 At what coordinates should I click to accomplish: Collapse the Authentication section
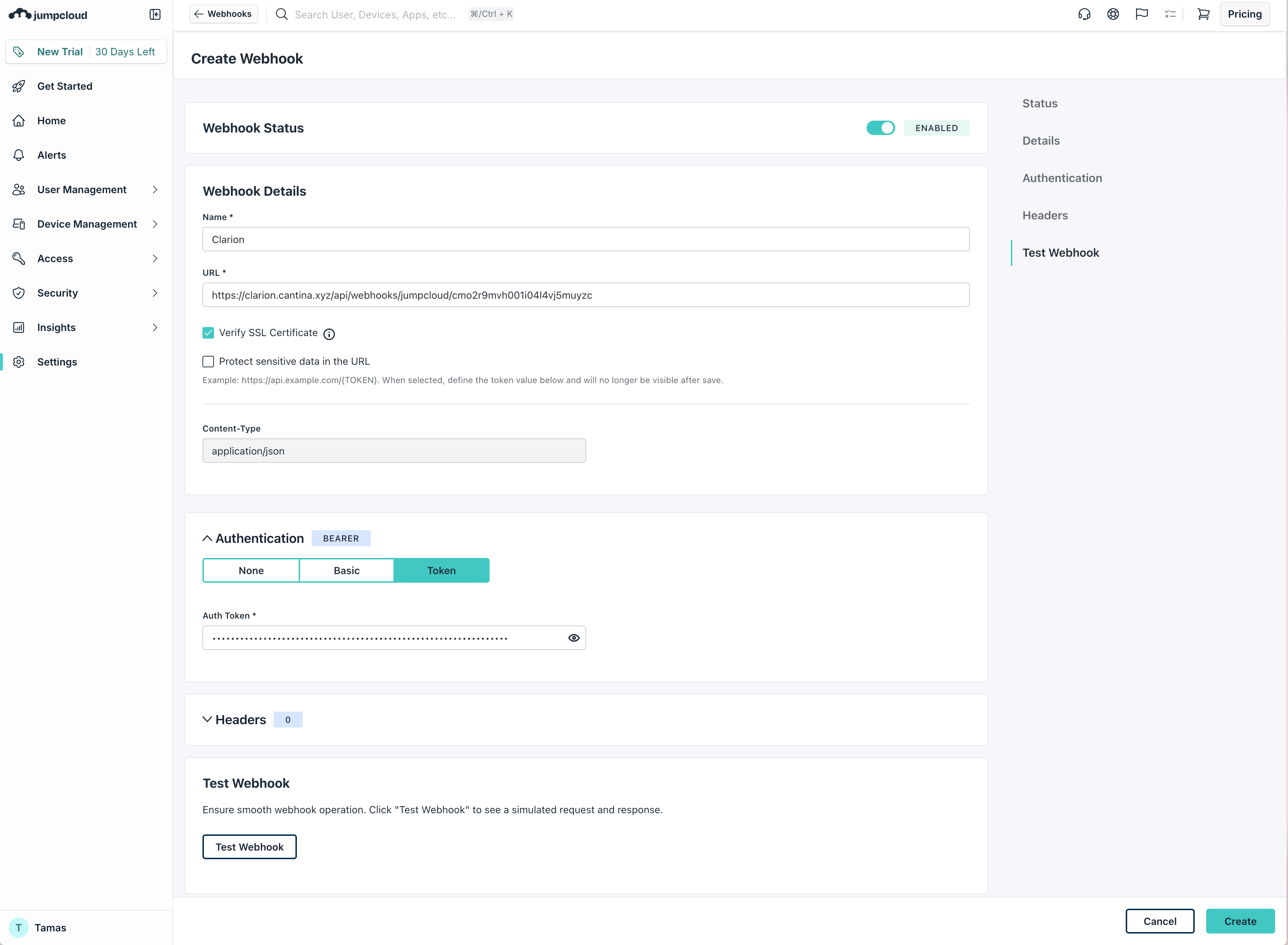point(207,538)
